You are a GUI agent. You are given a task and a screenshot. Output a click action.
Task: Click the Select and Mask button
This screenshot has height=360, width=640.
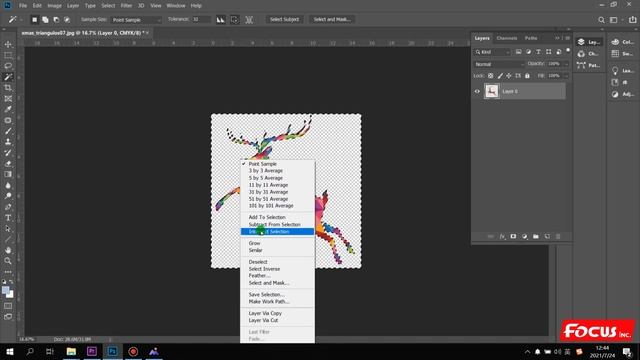(332, 20)
